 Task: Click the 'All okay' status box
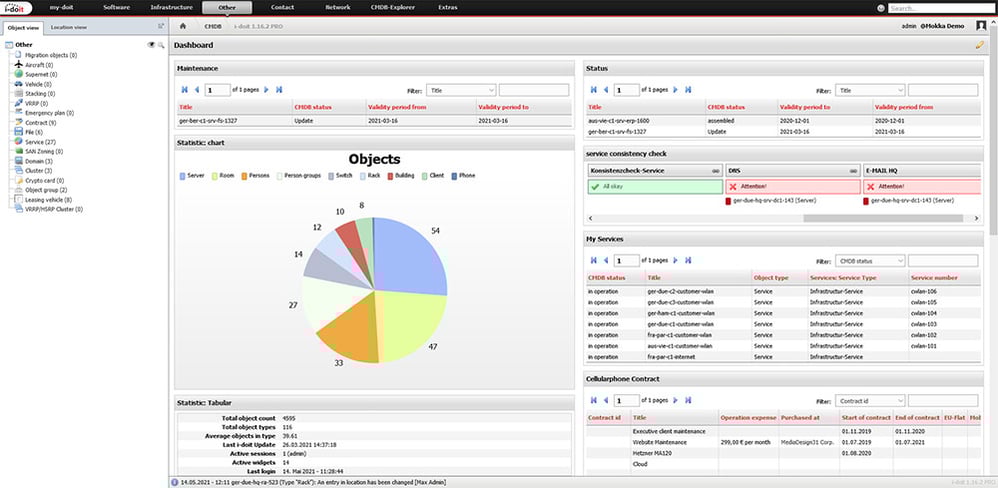[x=654, y=187]
